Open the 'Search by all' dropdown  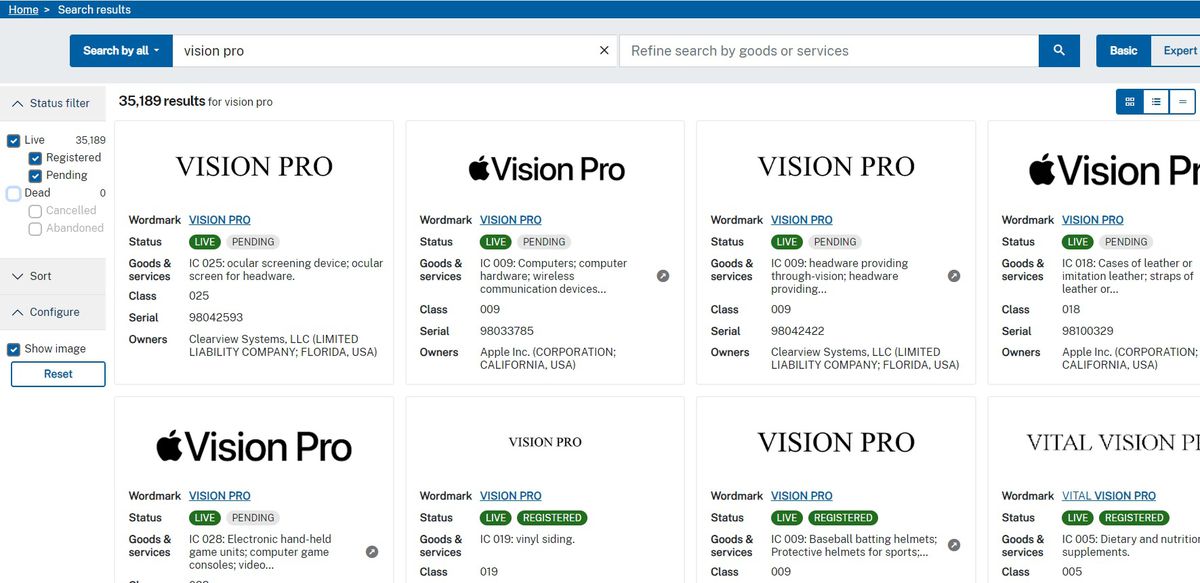tap(121, 51)
